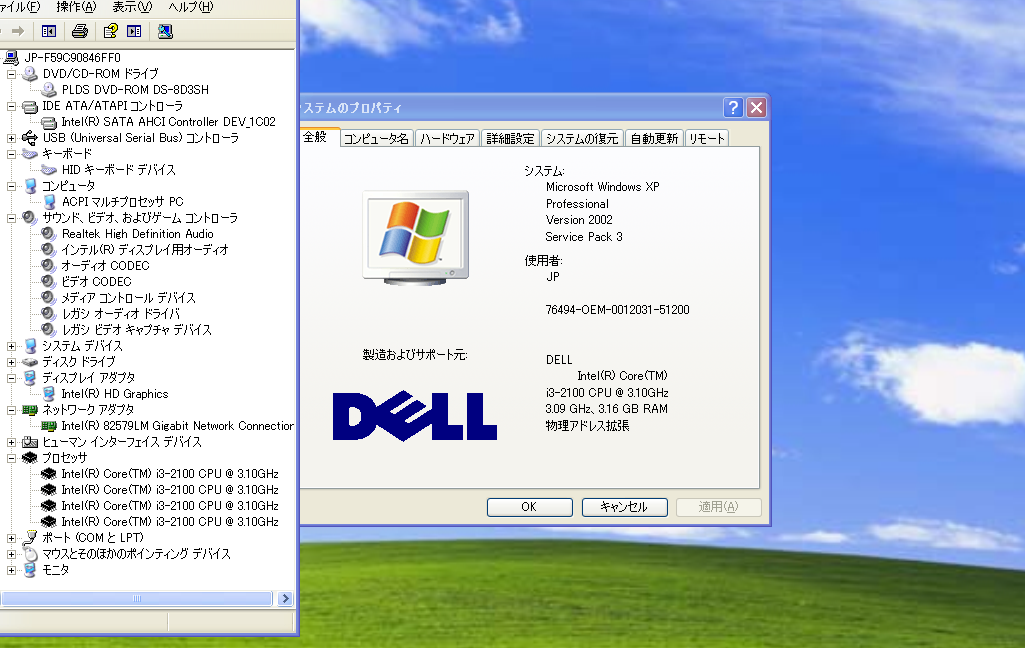Switch to the リモート tab
Screen dimensions: 1025x648
tap(707, 139)
